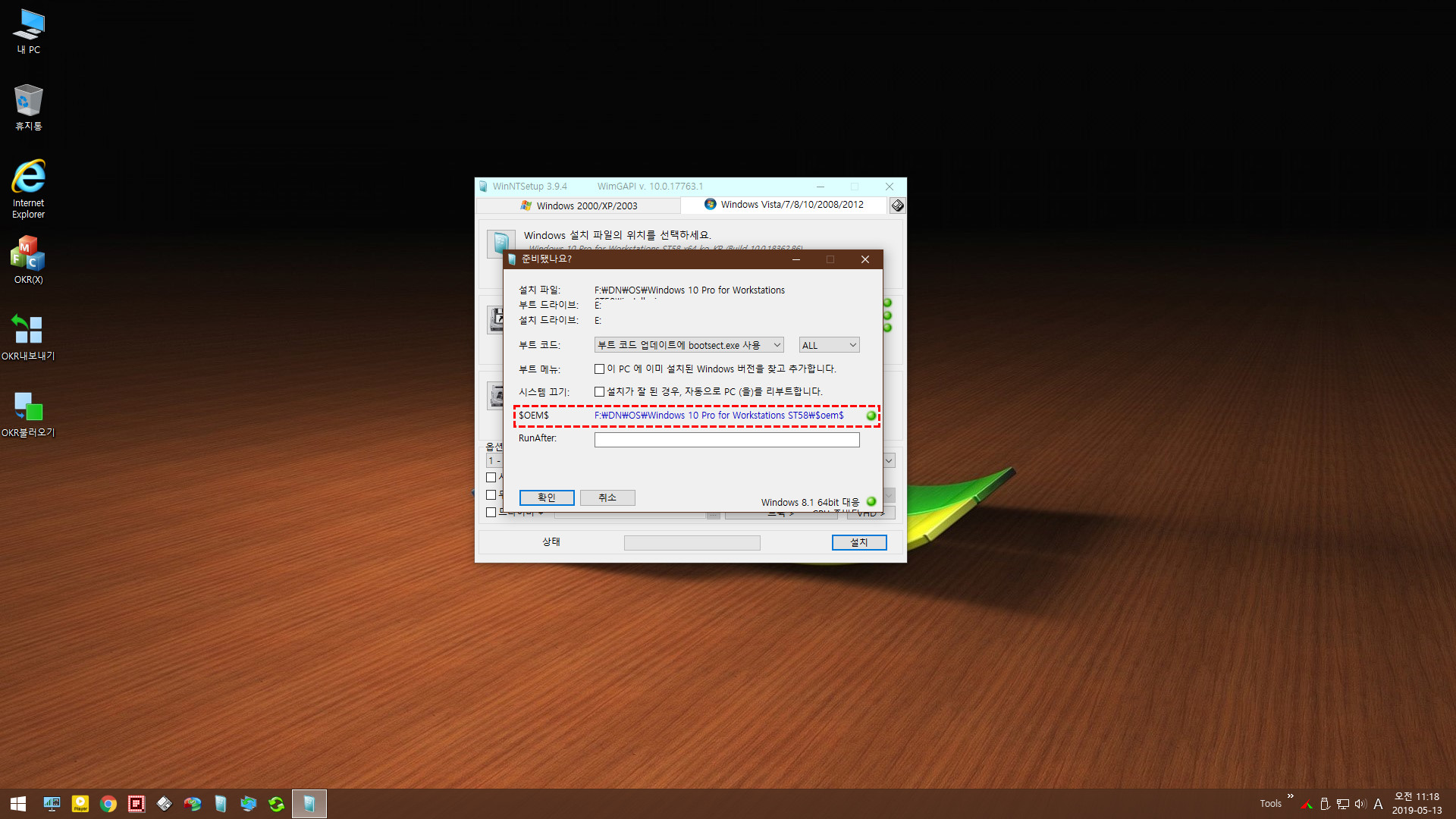The width and height of the screenshot is (1456, 819).
Task: Click the VHD button in WinNTSetup window
Action: pyautogui.click(x=871, y=514)
